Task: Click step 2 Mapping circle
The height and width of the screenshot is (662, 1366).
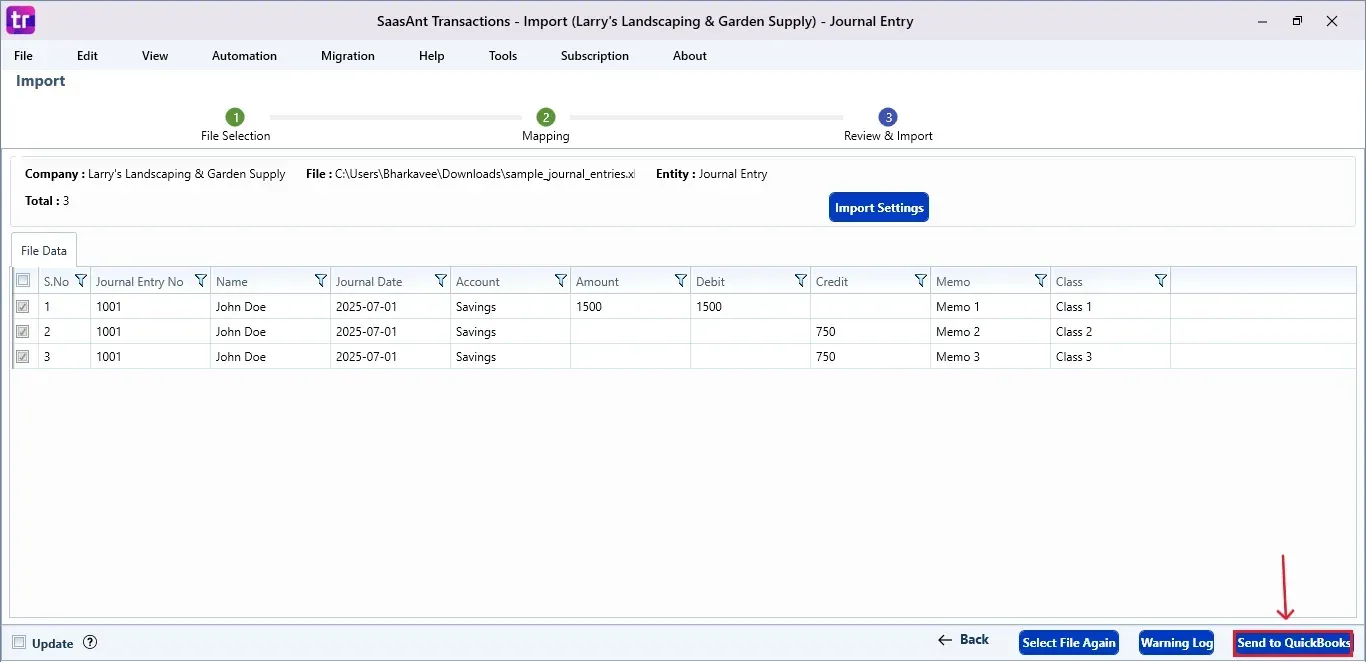Action: [545, 117]
